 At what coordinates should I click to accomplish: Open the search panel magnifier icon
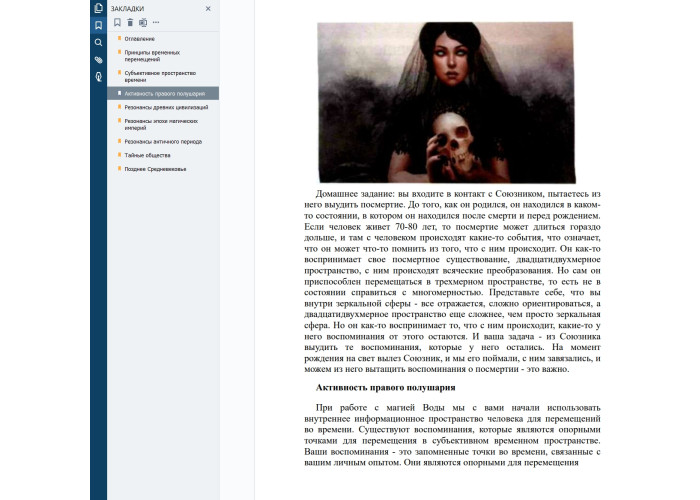click(x=98, y=43)
